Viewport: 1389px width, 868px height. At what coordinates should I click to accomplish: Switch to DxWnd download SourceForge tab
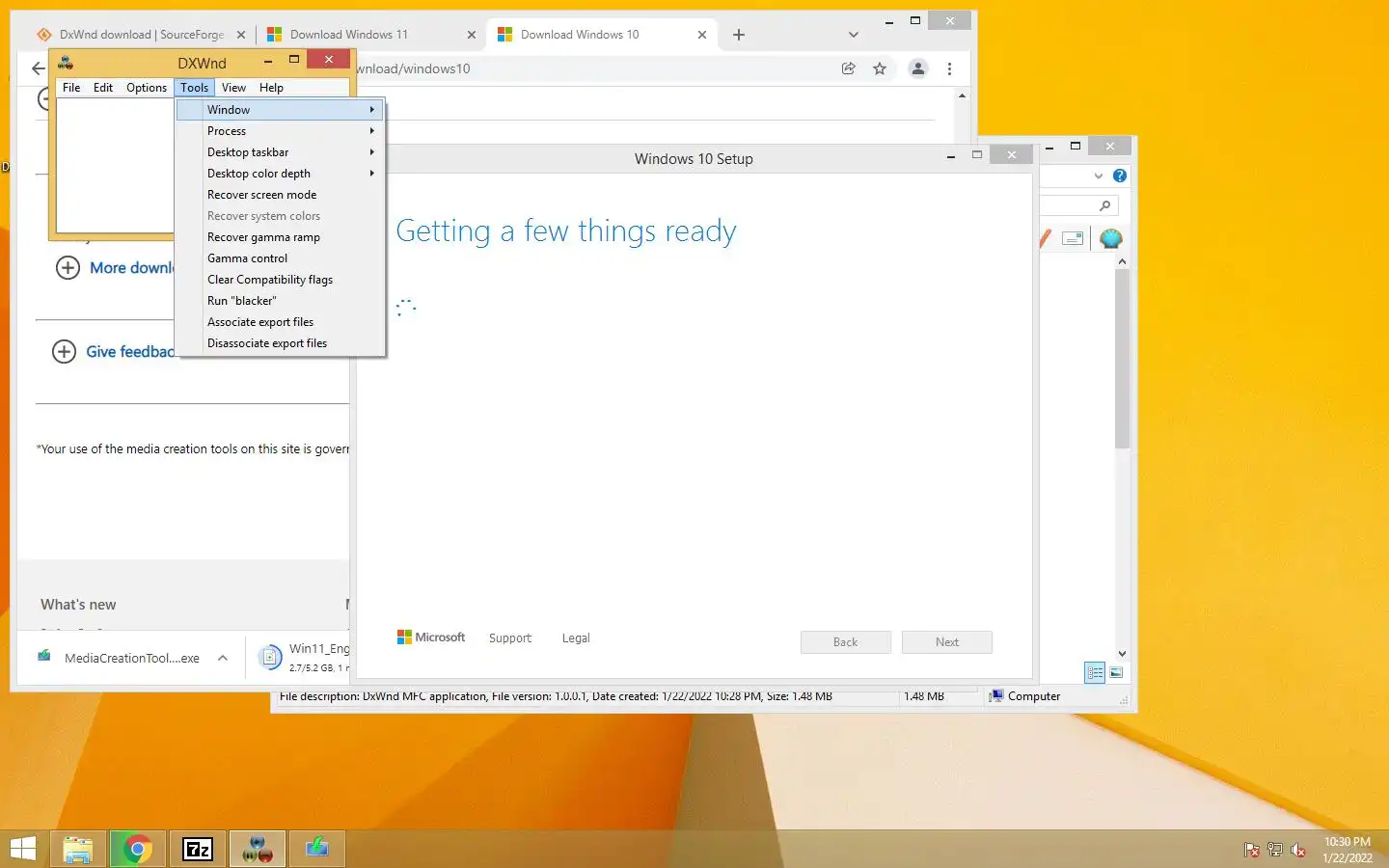click(141, 35)
